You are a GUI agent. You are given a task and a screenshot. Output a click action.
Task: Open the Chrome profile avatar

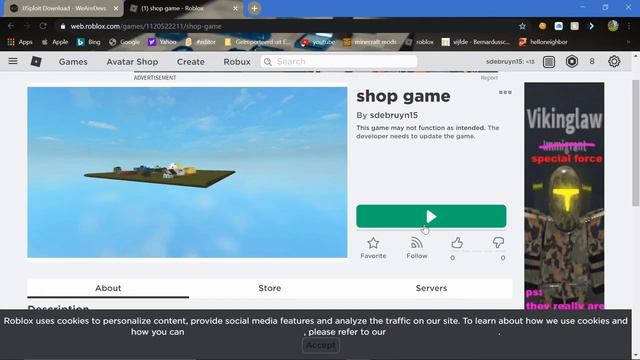tap(613, 26)
